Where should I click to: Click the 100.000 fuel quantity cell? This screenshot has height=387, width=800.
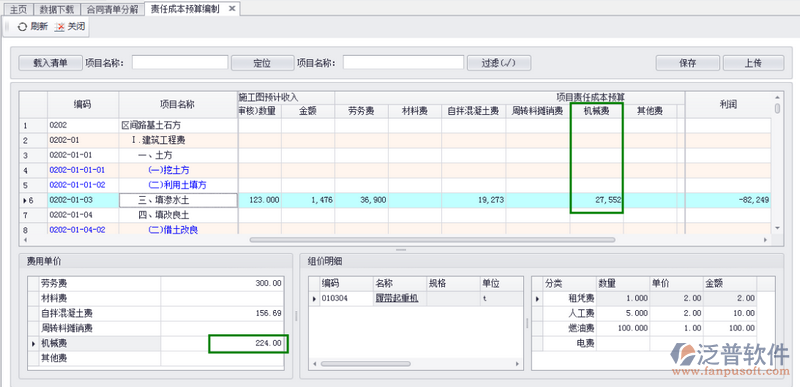point(623,328)
